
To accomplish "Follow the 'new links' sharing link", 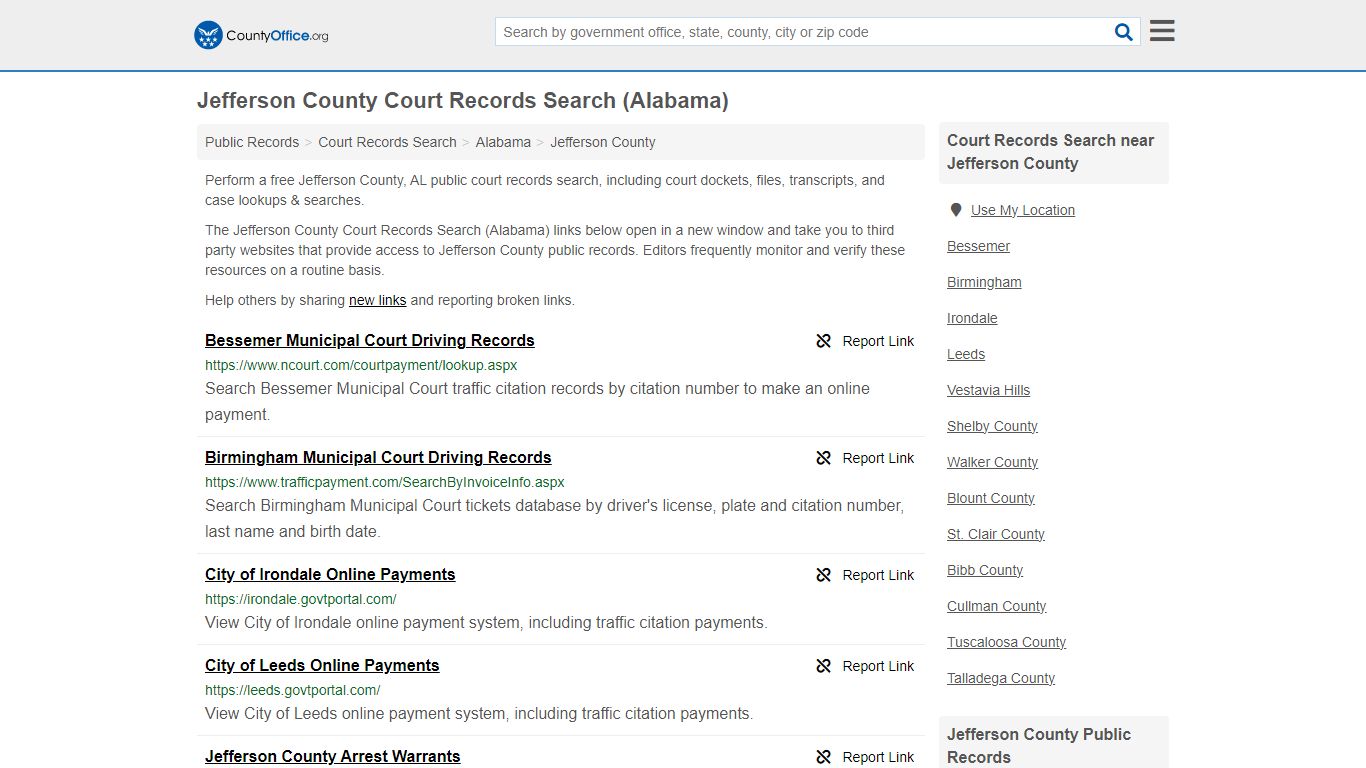I will 377,300.
